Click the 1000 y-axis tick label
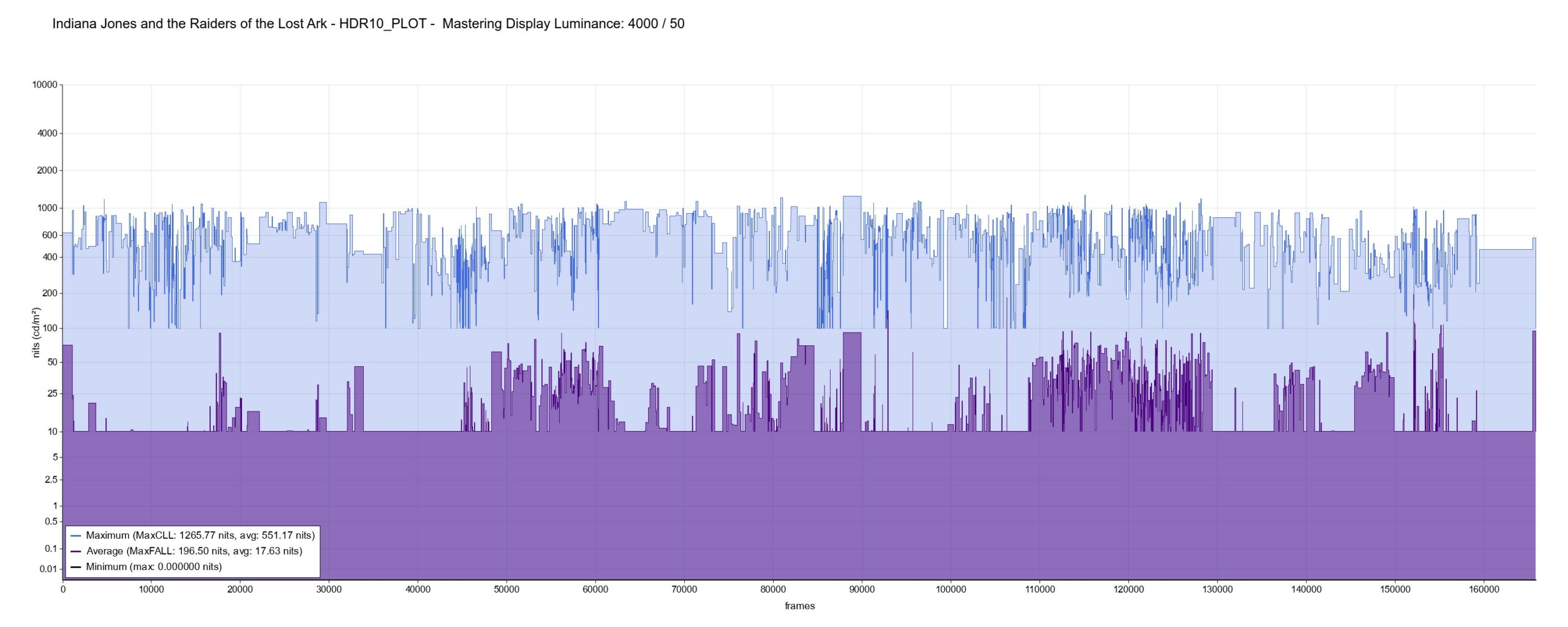Viewport: 1568px width, 627px height. click(x=47, y=208)
